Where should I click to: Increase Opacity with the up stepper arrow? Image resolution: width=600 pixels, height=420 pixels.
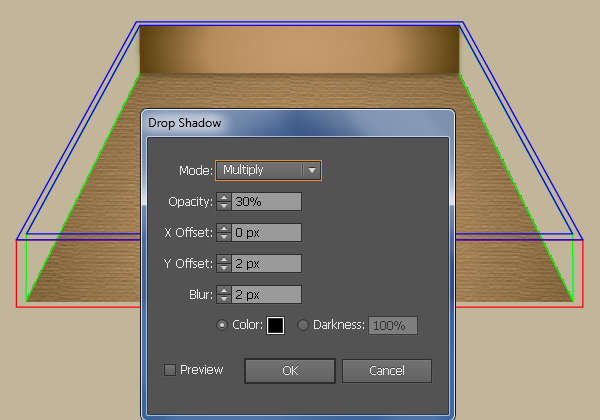[224, 197]
